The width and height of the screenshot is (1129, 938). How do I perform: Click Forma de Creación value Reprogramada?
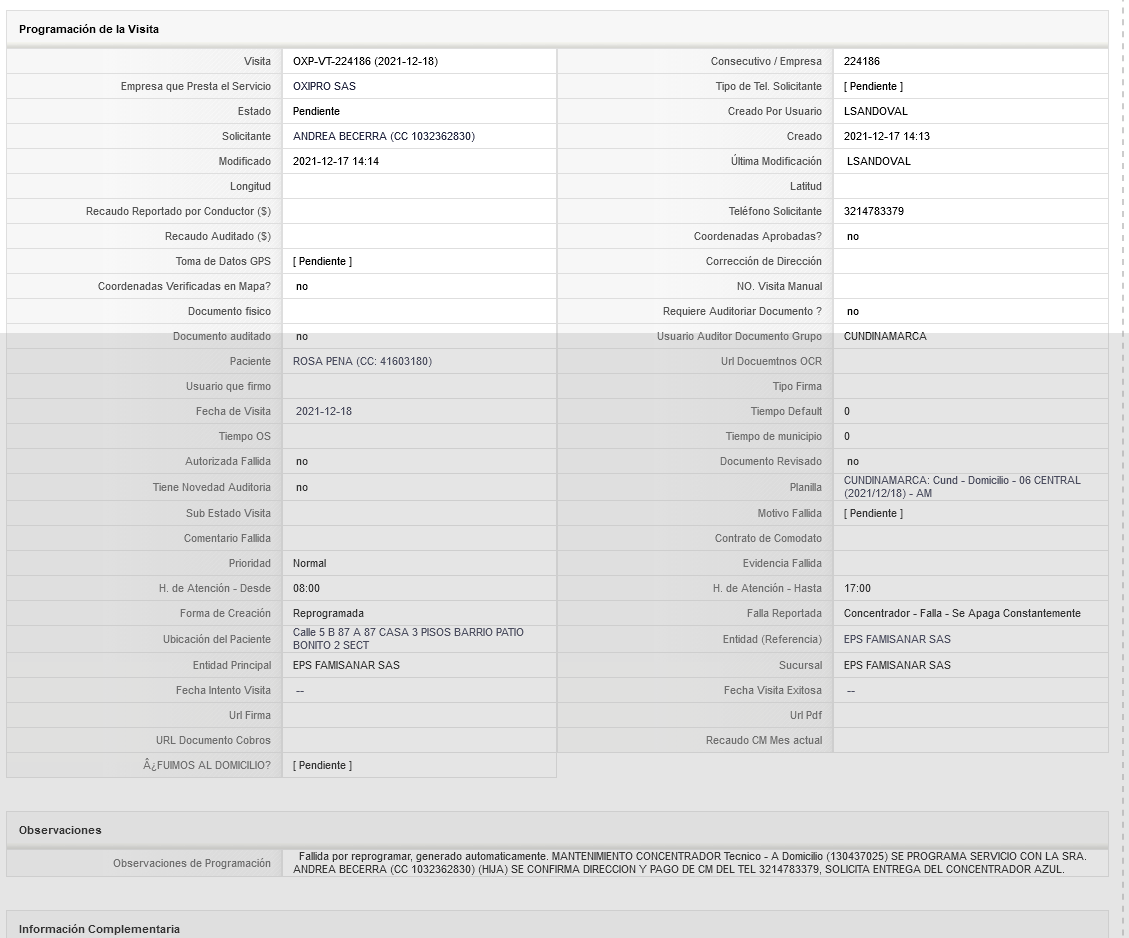328,613
